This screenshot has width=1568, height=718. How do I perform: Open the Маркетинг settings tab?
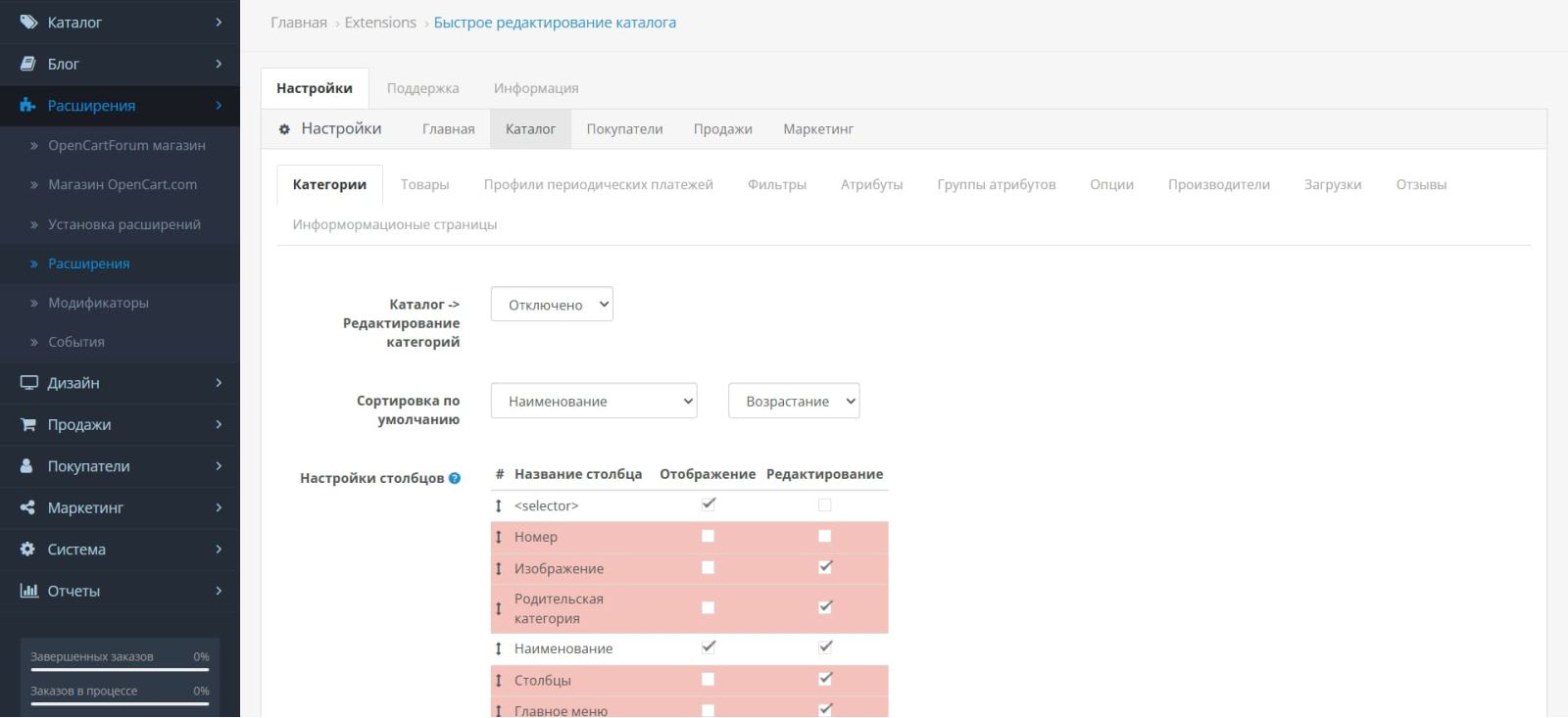tap(818, 129)
